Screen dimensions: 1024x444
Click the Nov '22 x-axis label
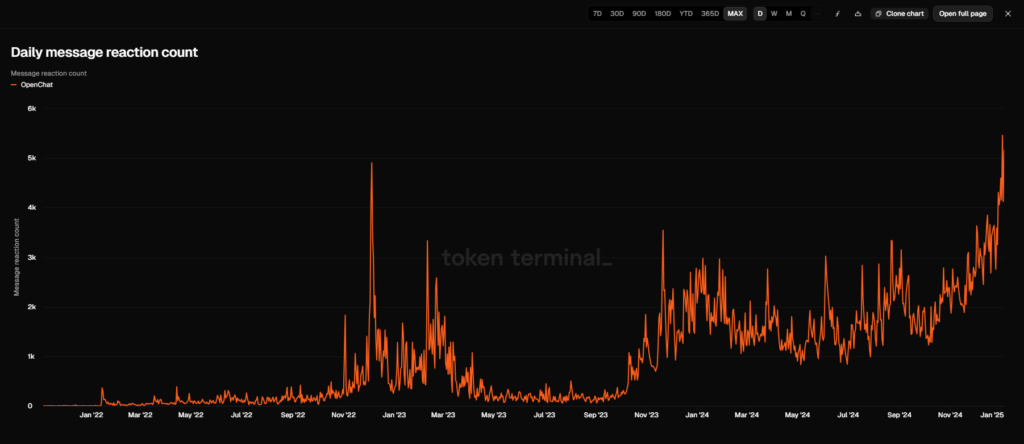coord(343,415)
